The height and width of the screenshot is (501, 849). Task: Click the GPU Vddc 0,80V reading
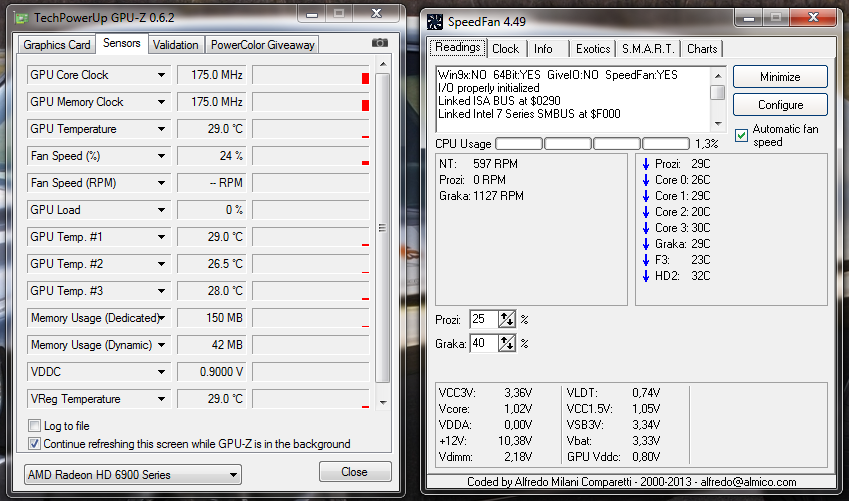click(613, 457)
